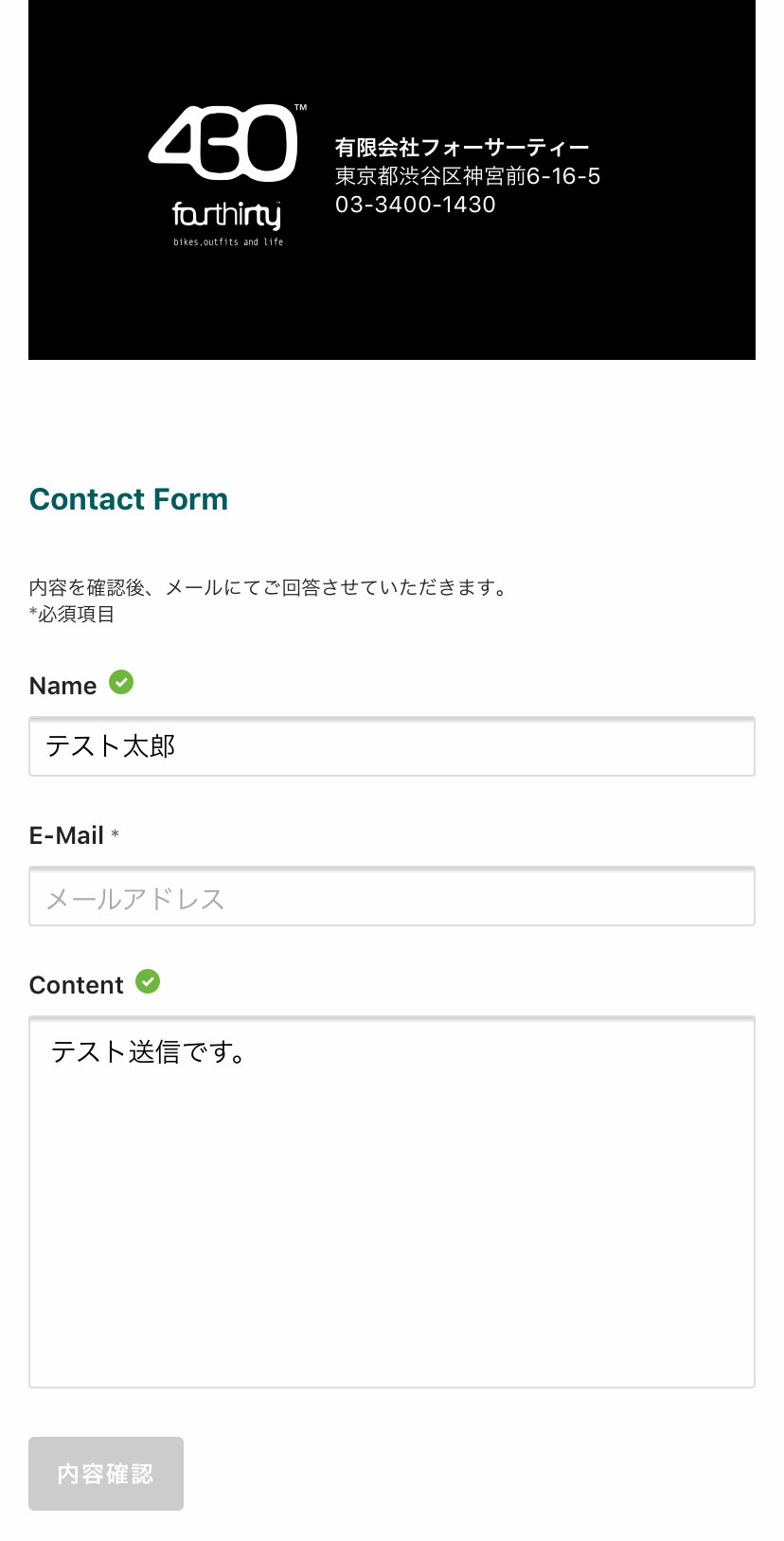Image resolution: width=784 pixels, height=1541 pixels.
Task: Click the green checkmark beside Content
Action: 148,981
